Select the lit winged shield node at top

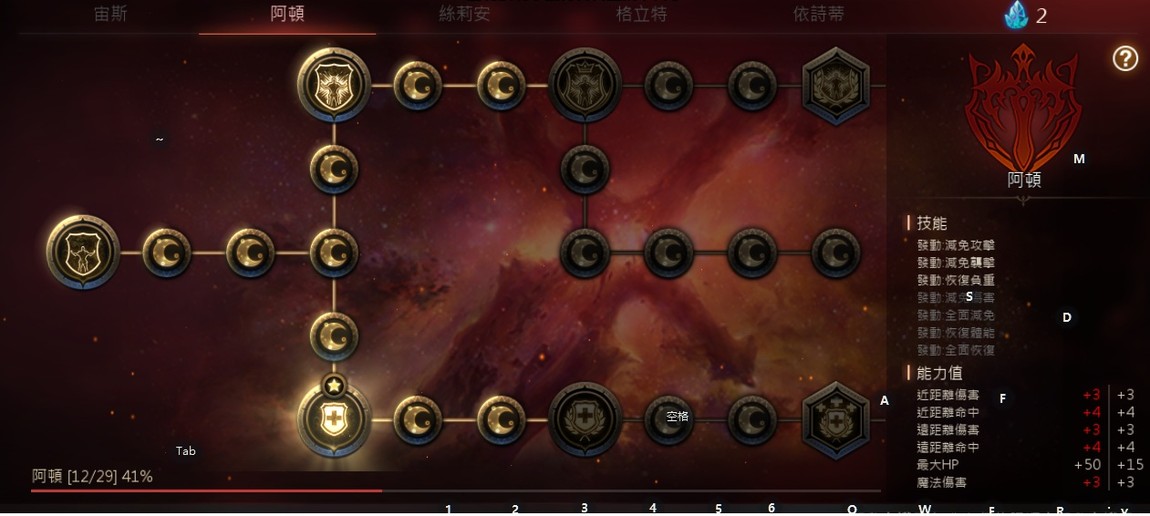click(334, 84)
